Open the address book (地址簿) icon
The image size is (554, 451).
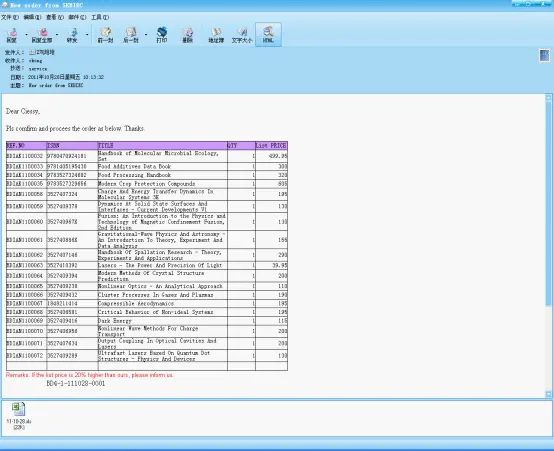coord(216,35)
